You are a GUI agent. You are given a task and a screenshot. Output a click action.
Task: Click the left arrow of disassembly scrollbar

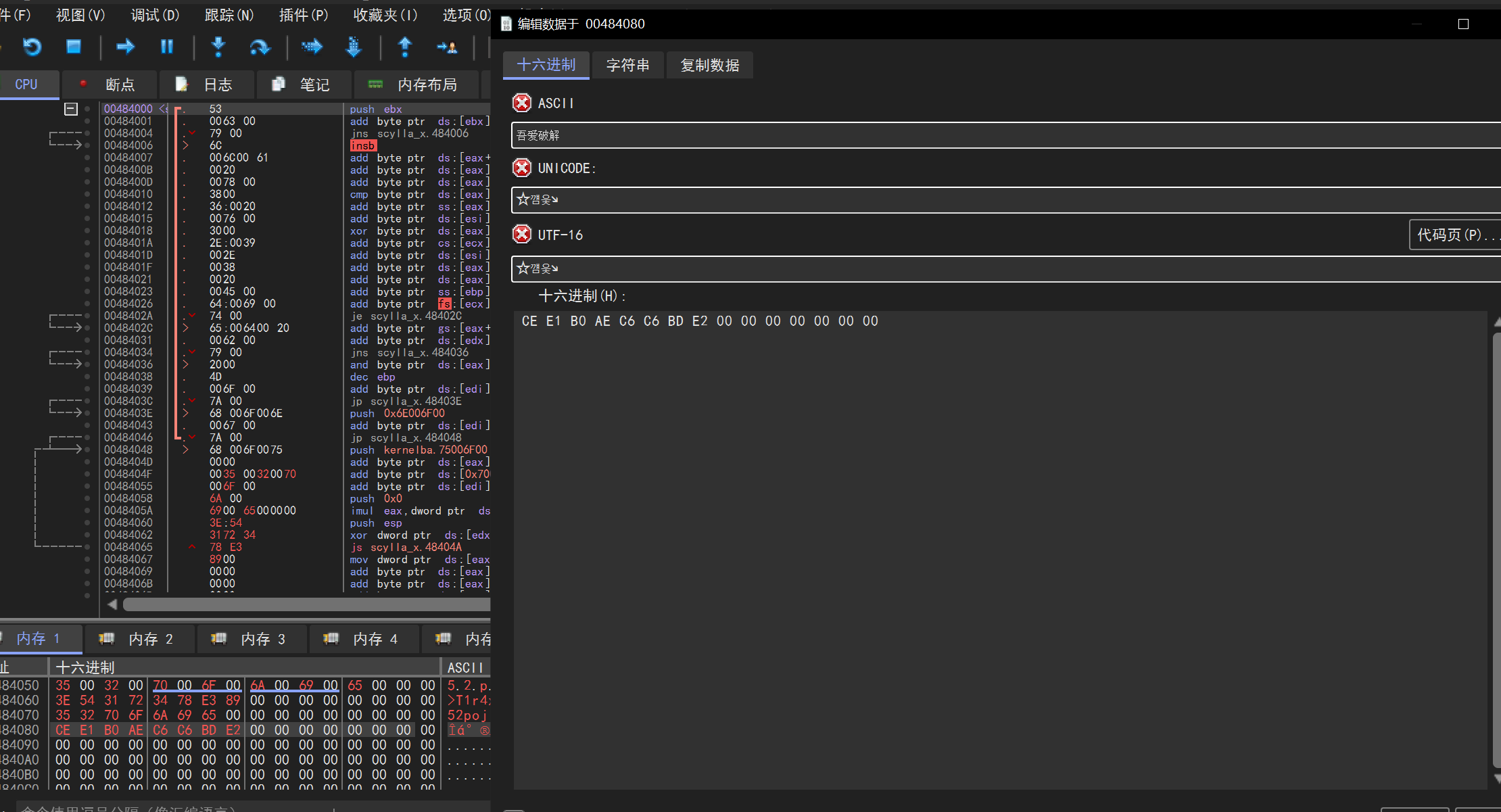[112, 604]
